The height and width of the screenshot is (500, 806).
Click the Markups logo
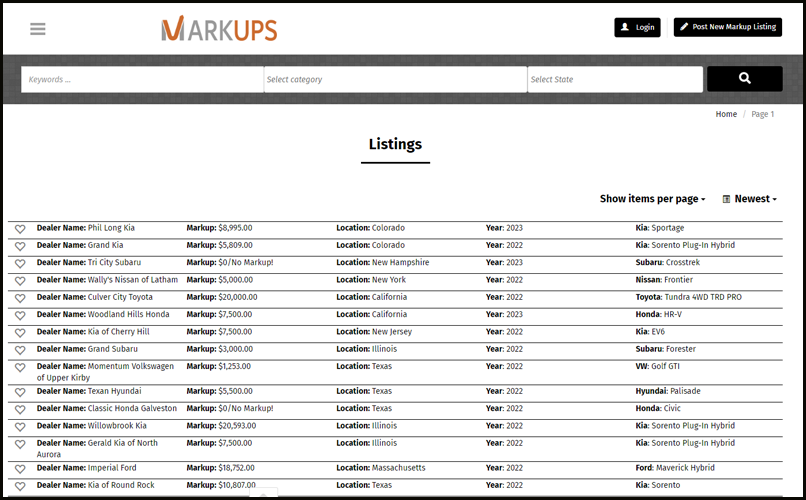[219, 29]
